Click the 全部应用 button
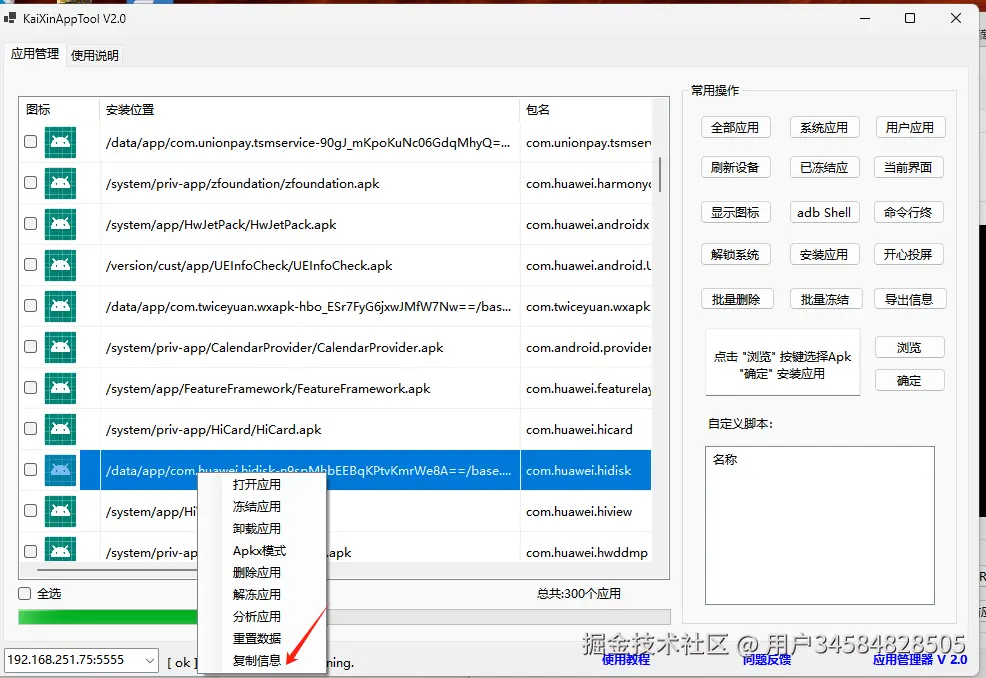Image resolution: width=986 pixels, height=678 pixels. point(735,128)
